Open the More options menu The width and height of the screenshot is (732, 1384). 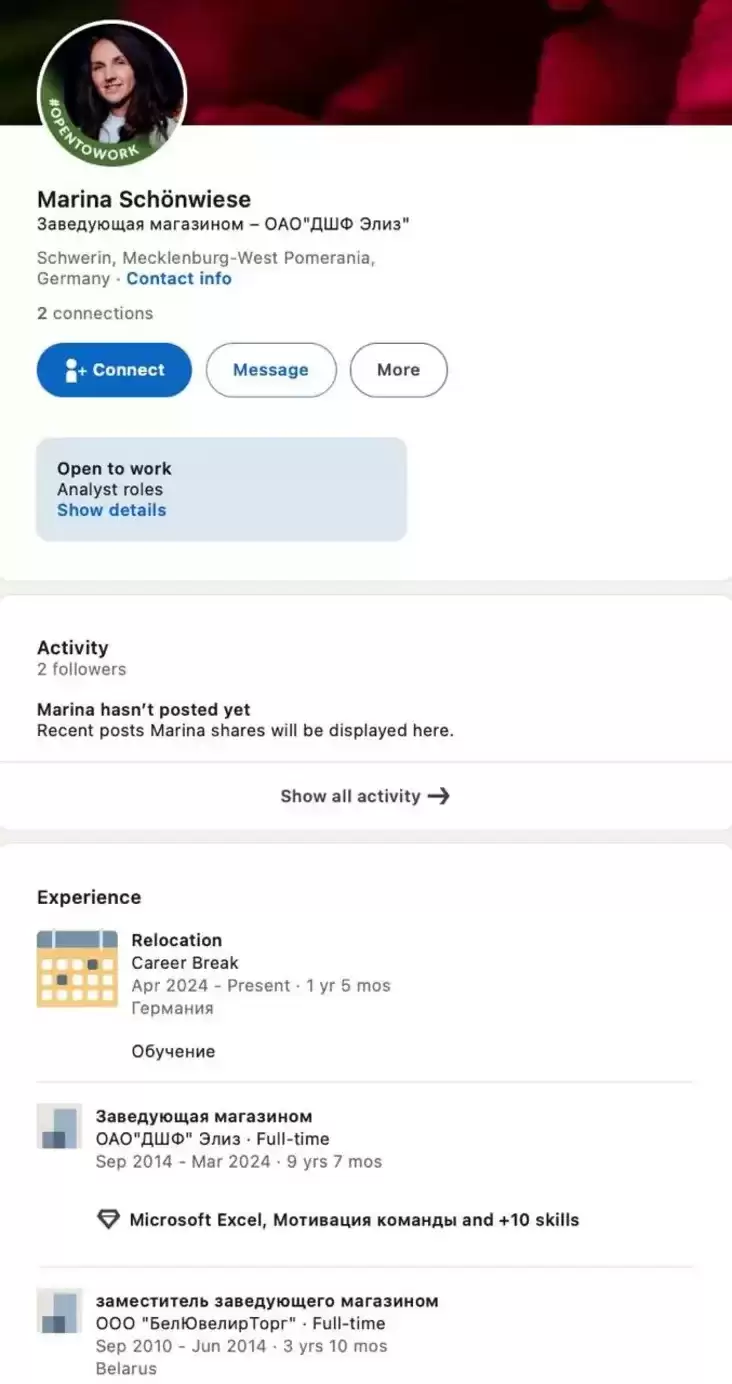tap(398, 370)
